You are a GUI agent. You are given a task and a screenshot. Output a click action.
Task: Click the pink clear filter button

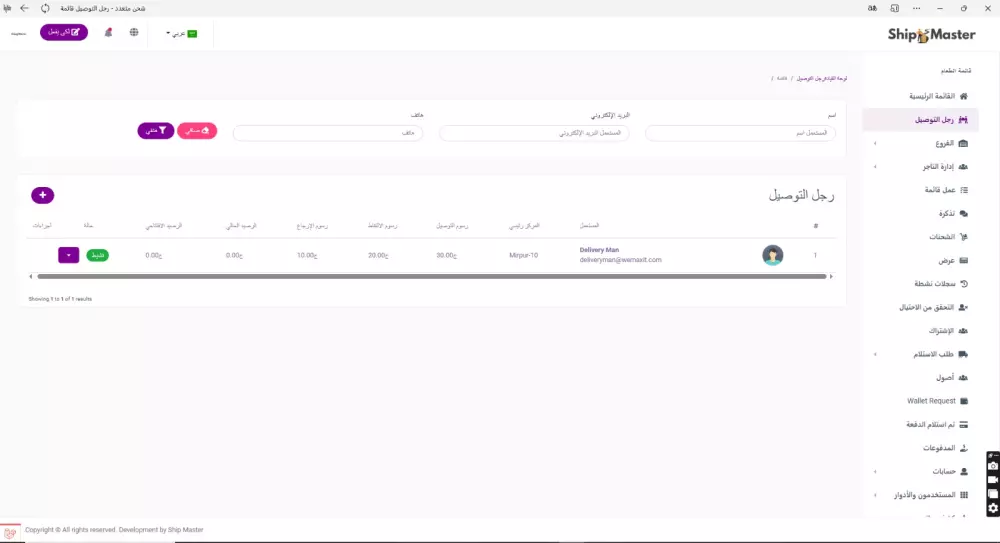[197, 130]
